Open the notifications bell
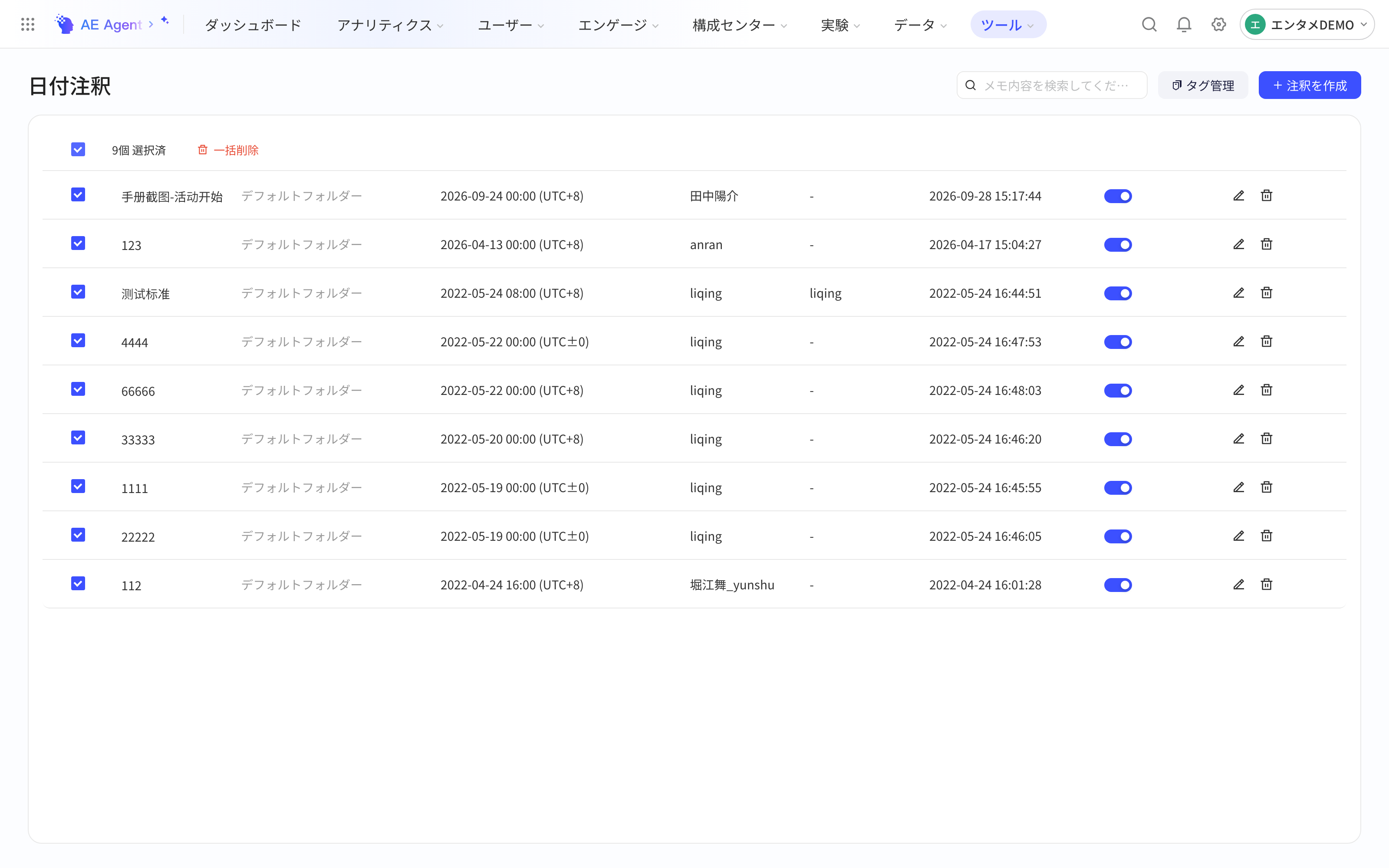This screenshot has width=1389, height=868. pyautogui.click(x=1184, y=24)
